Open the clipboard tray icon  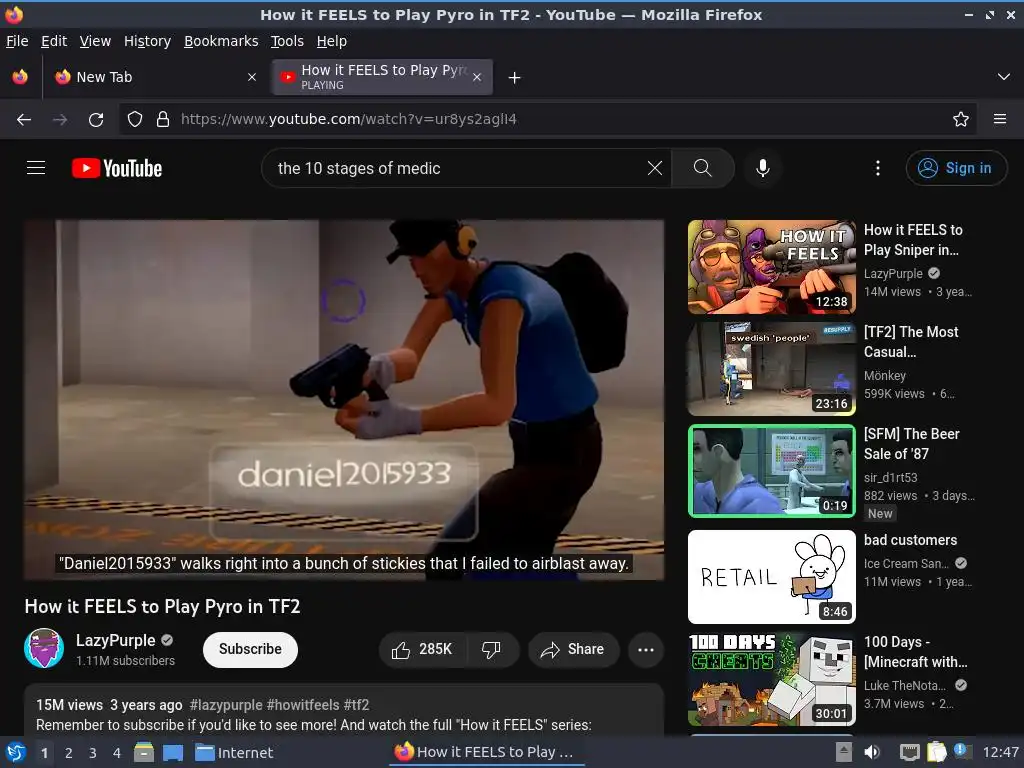[x=936, y=752]
